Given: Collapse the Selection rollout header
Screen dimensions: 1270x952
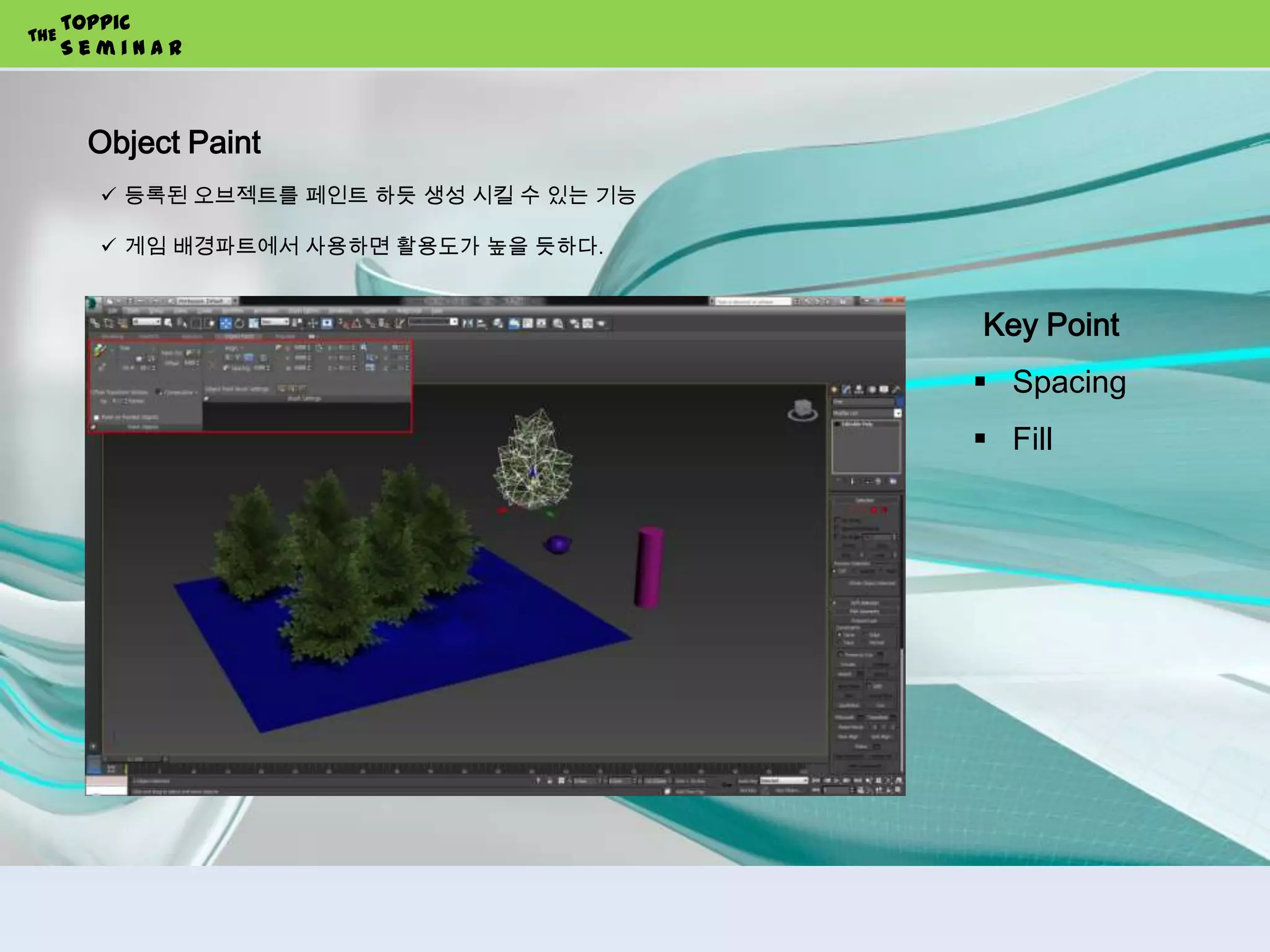Looking at the screenshot, I should (x=866, y=500).
